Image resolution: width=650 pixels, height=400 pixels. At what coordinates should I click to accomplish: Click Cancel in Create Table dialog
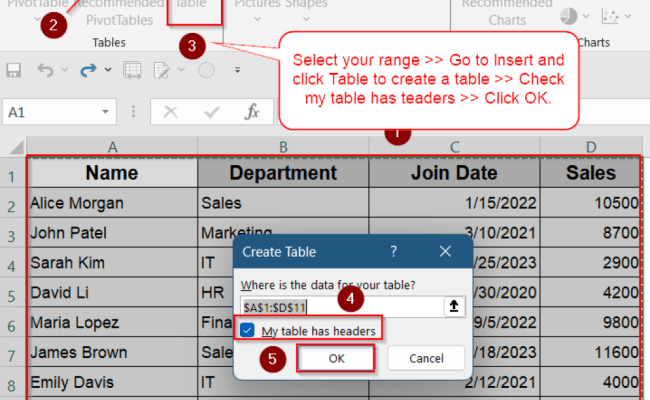coord(426,358)
